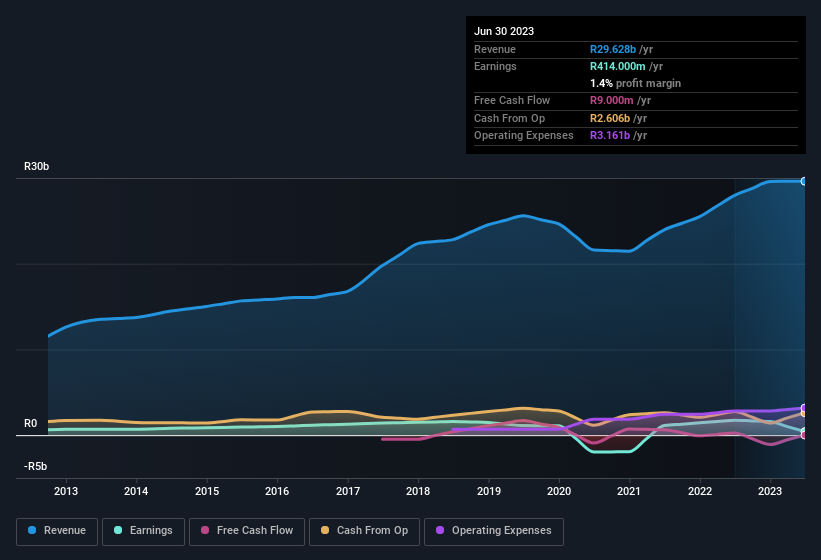Click the 2014 x-axis label

click(x=136, y=491)
